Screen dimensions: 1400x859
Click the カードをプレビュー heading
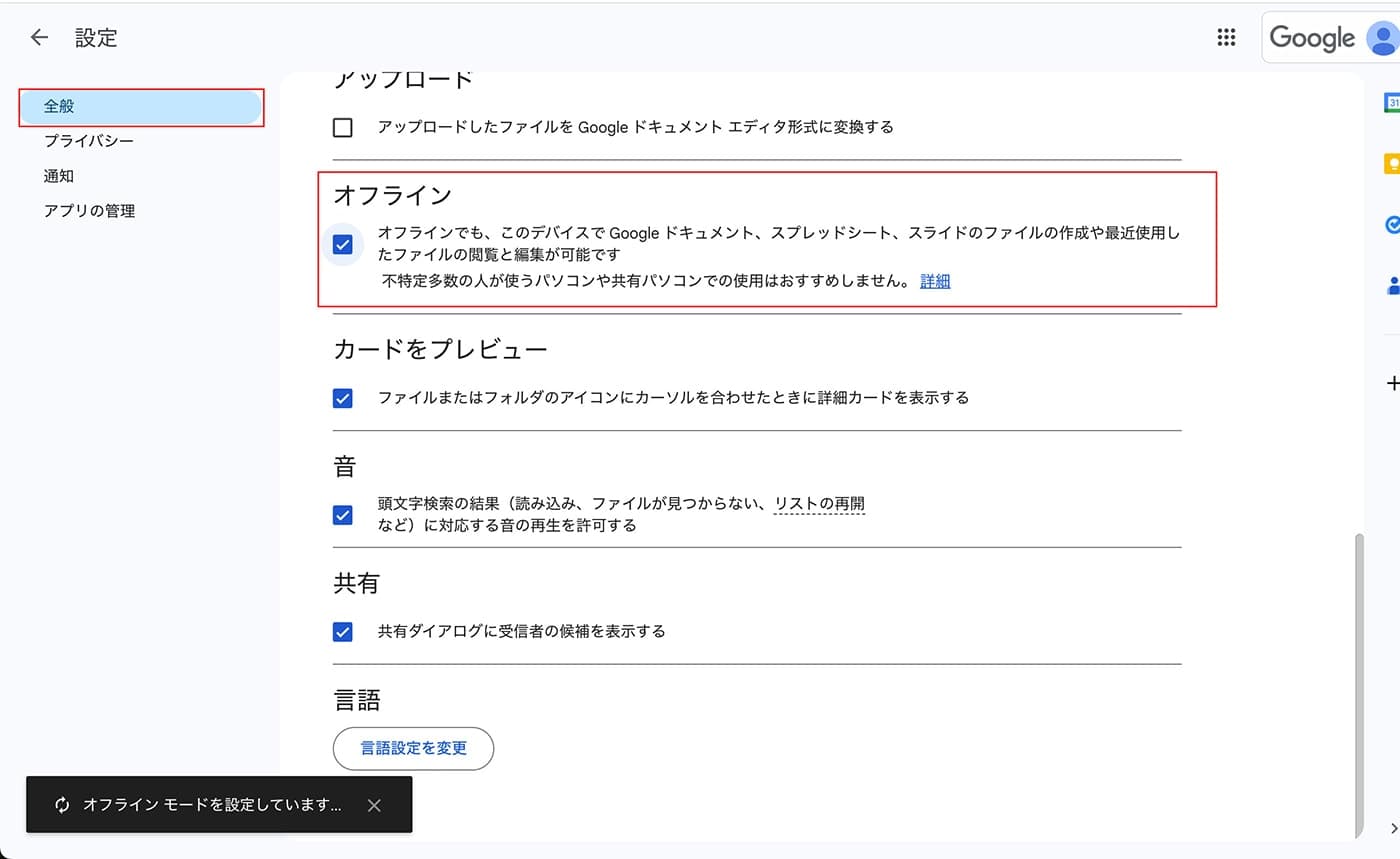(x=440, y=349)
